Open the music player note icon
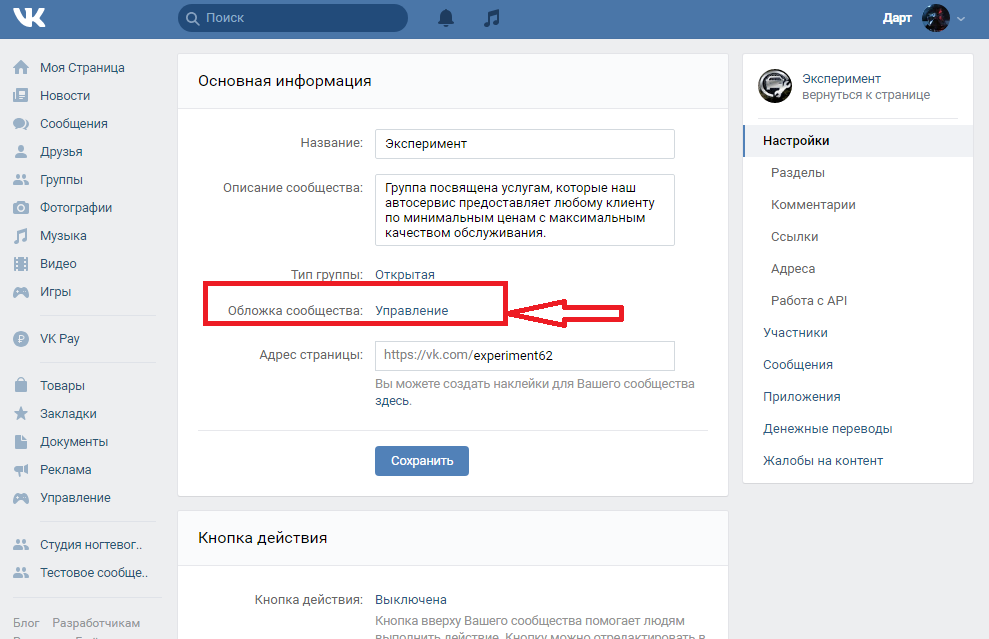This screenshot has width=989, height=639. [490, 18]
